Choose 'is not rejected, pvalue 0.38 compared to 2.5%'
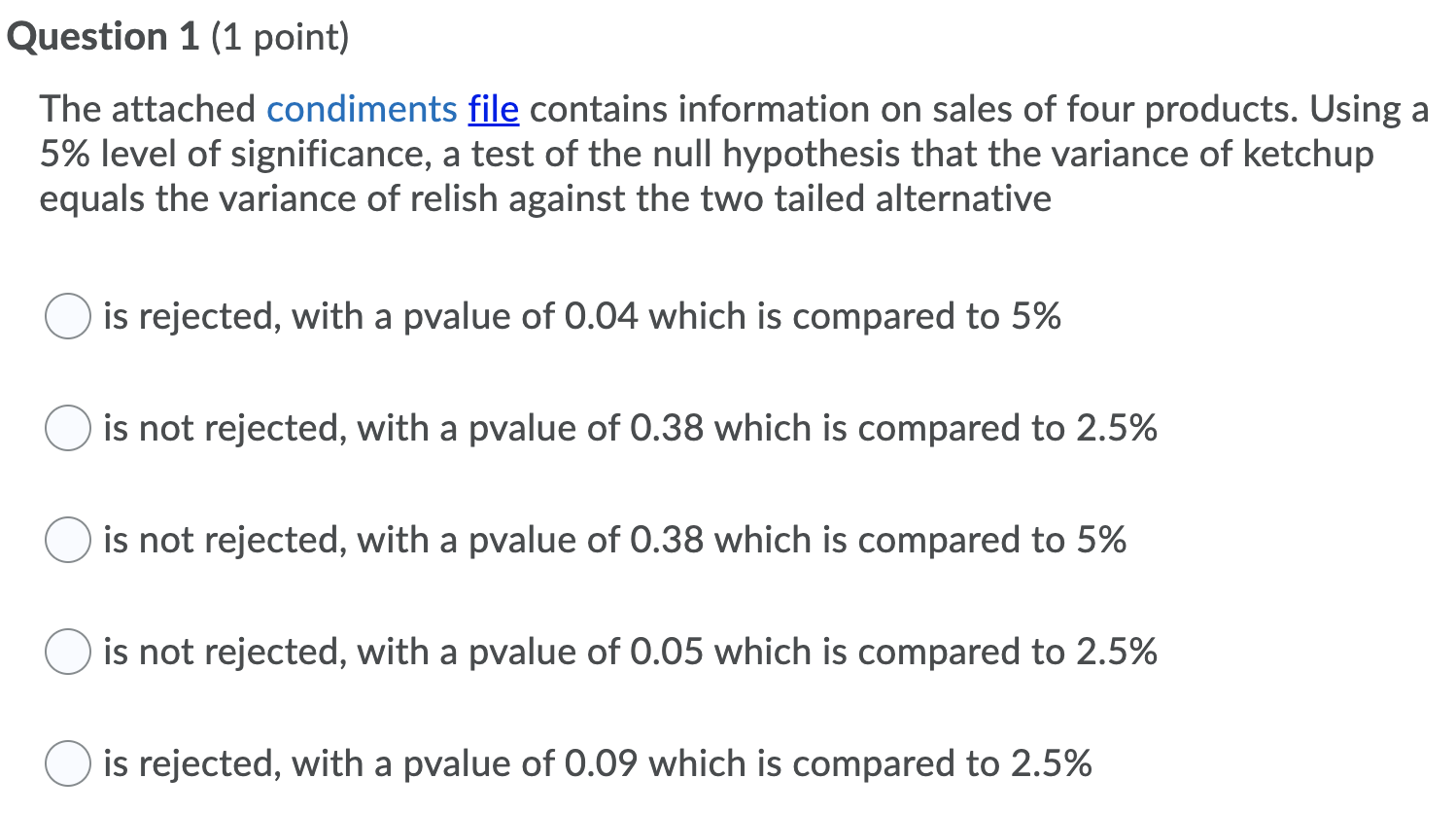 point(66,427)
